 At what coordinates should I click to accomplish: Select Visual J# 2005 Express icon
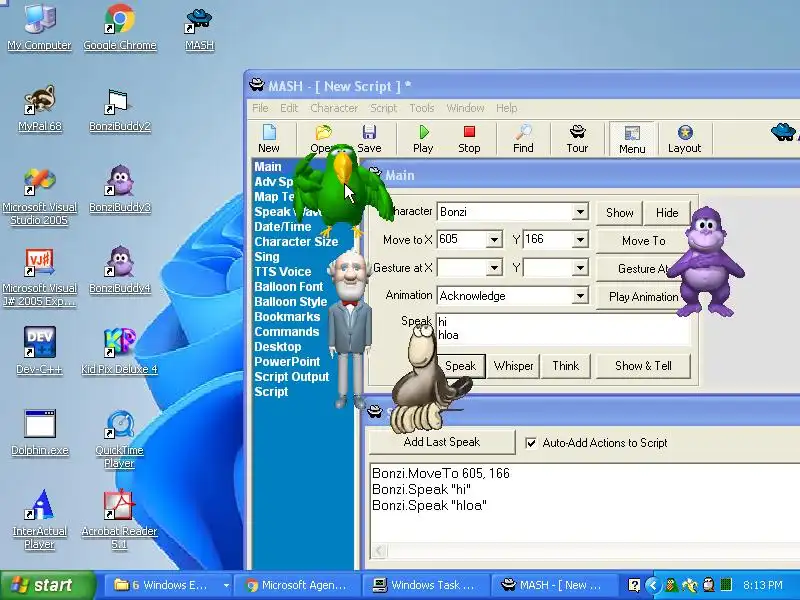point(39,277)
